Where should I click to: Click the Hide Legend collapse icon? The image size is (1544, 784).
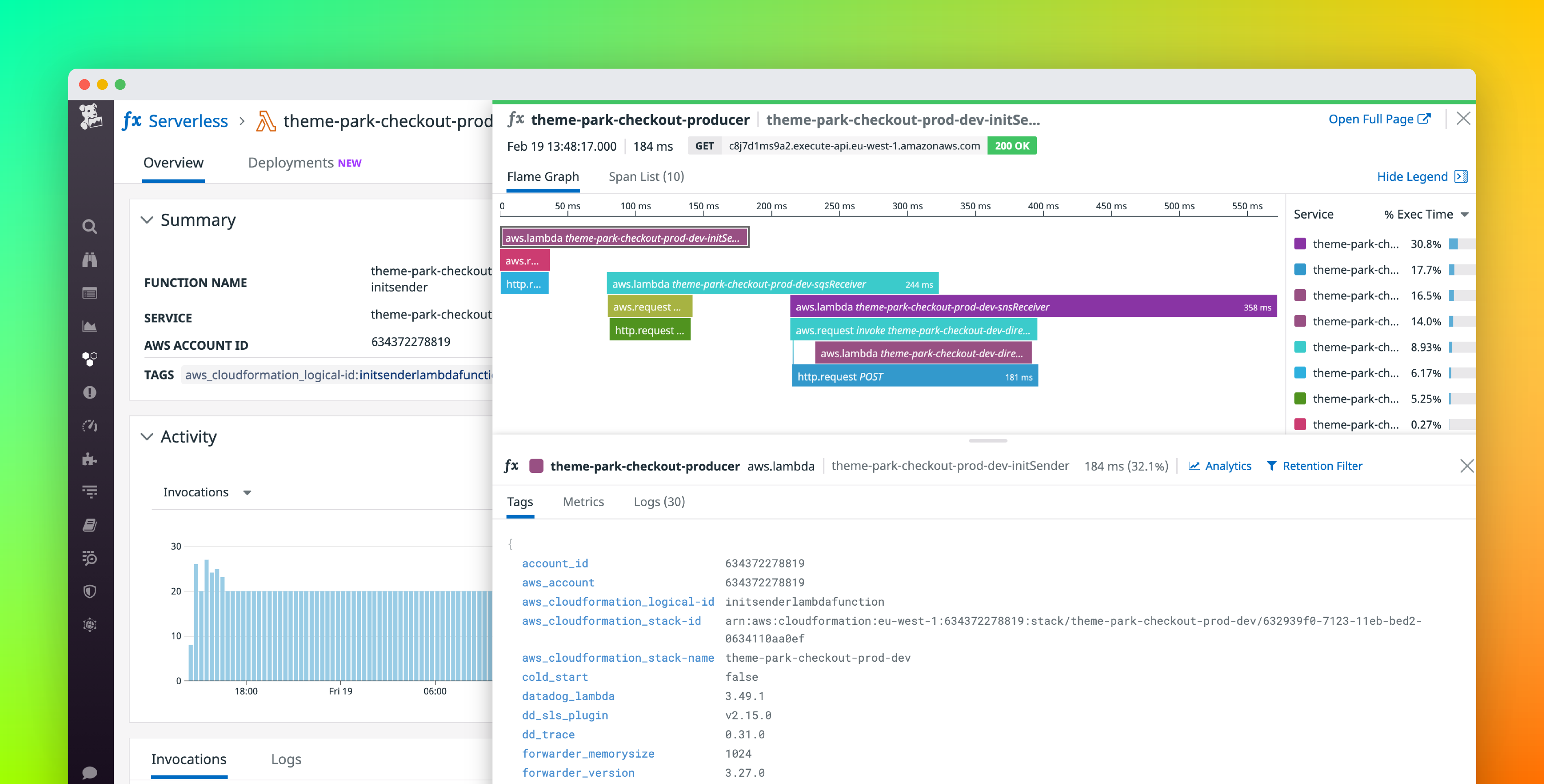coord(1461,176)
